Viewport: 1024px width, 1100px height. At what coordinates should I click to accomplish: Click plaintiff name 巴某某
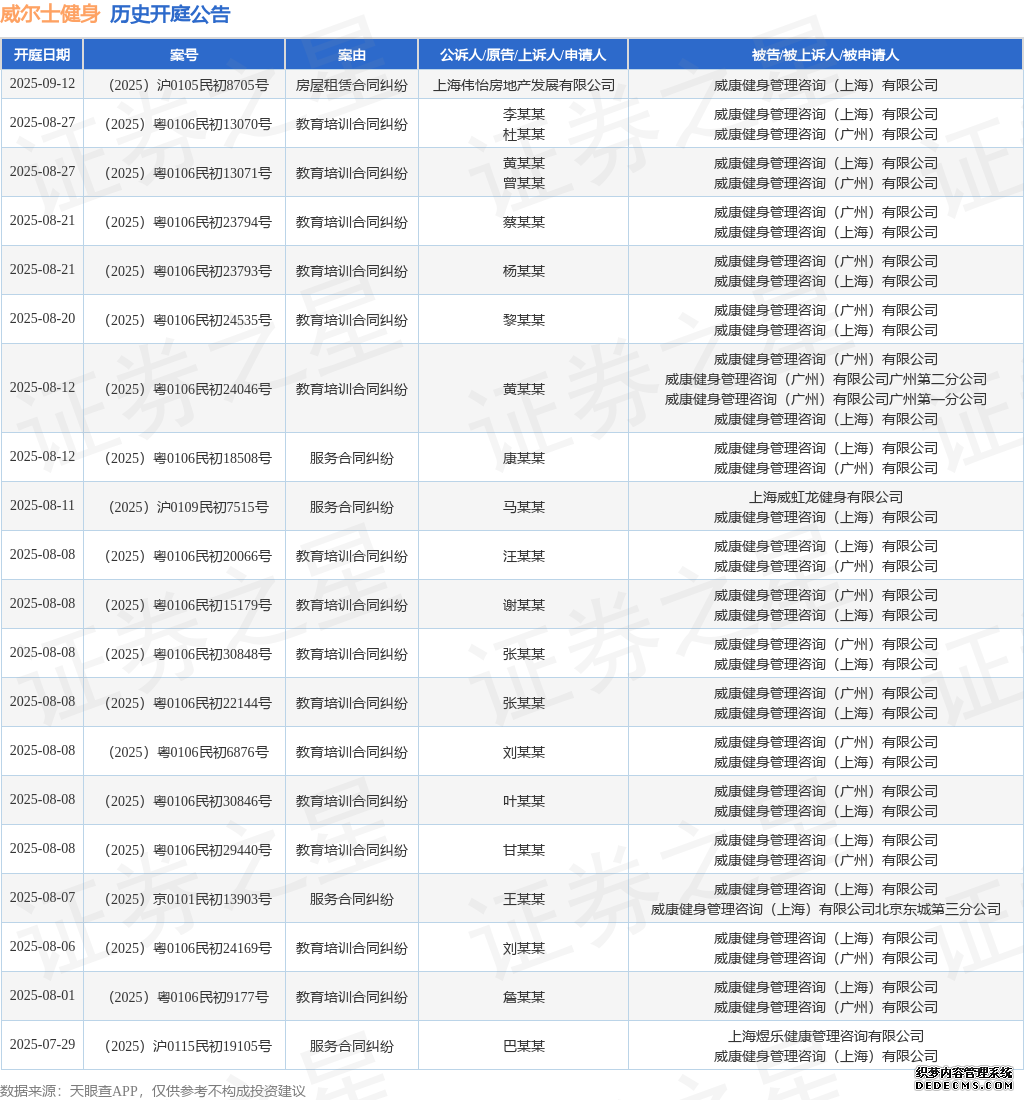pyautogui.click(x=523, y=1047)
